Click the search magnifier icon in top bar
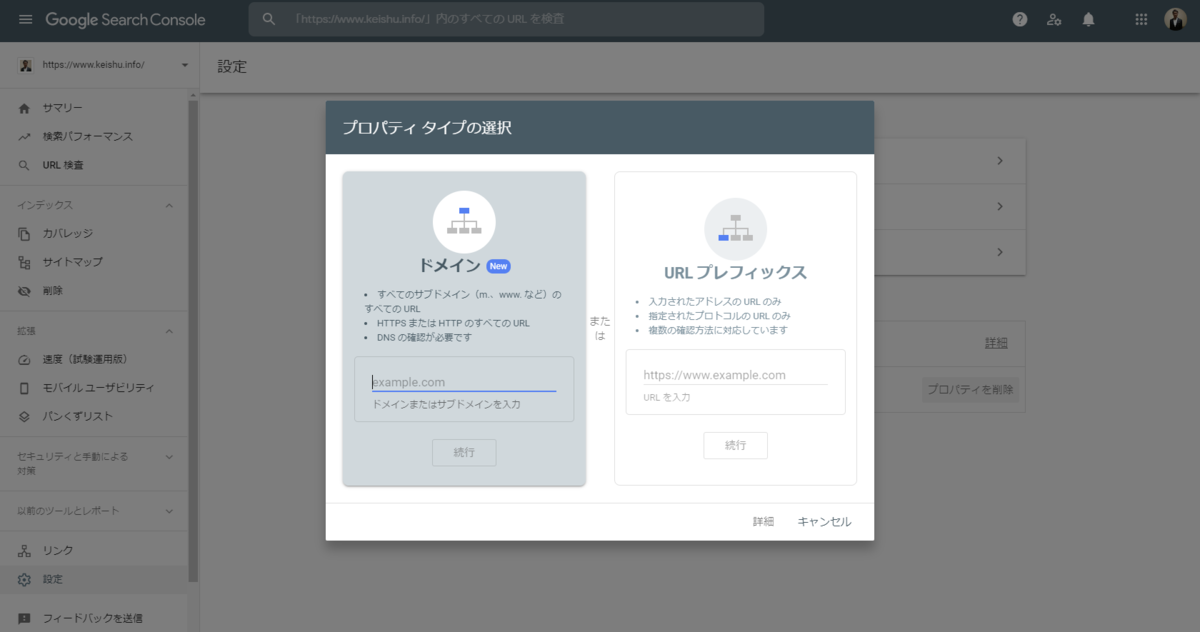The height and width of the screenshot is (632, 1200). (x=268, y=19)
